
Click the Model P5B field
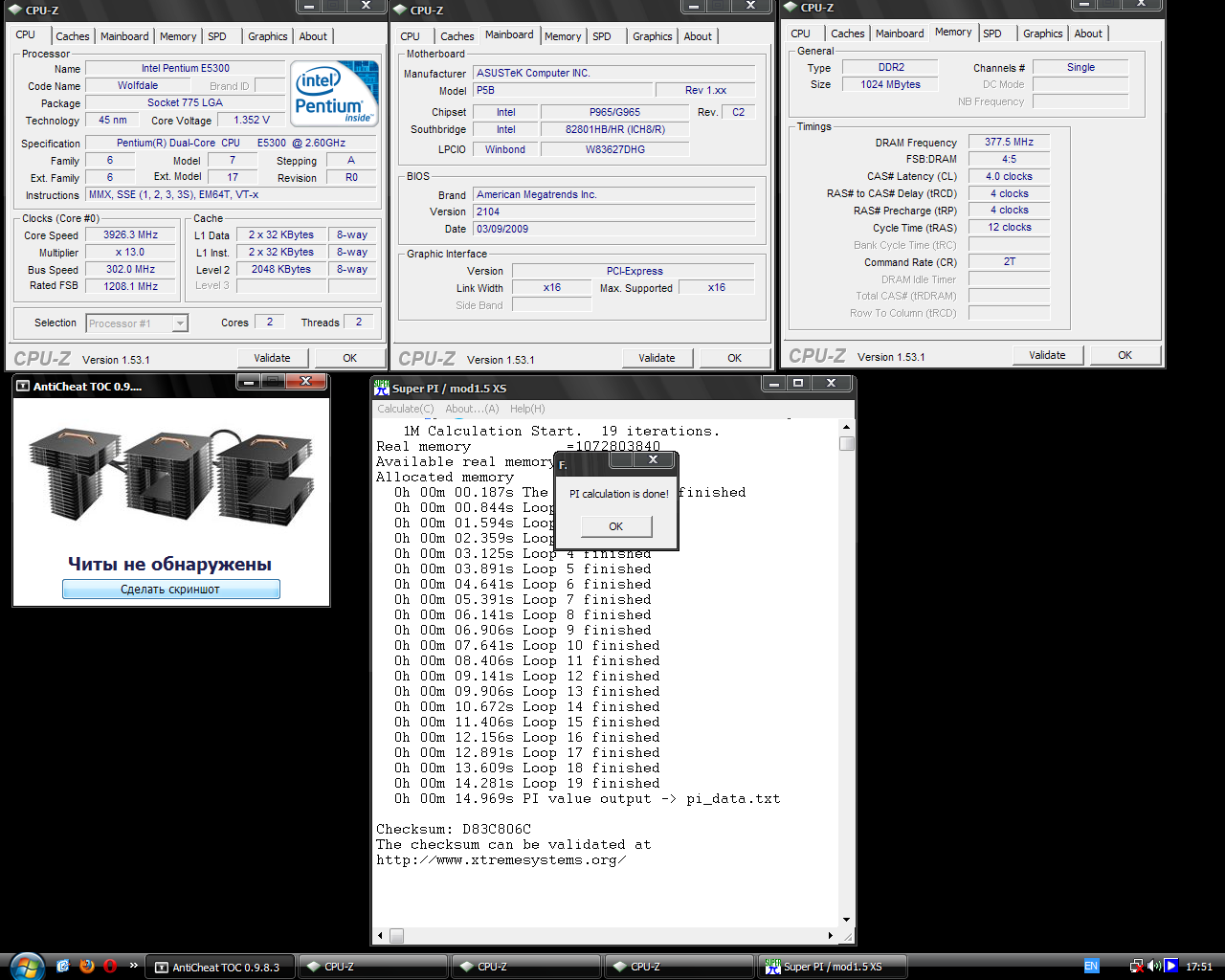click(563, 90)
